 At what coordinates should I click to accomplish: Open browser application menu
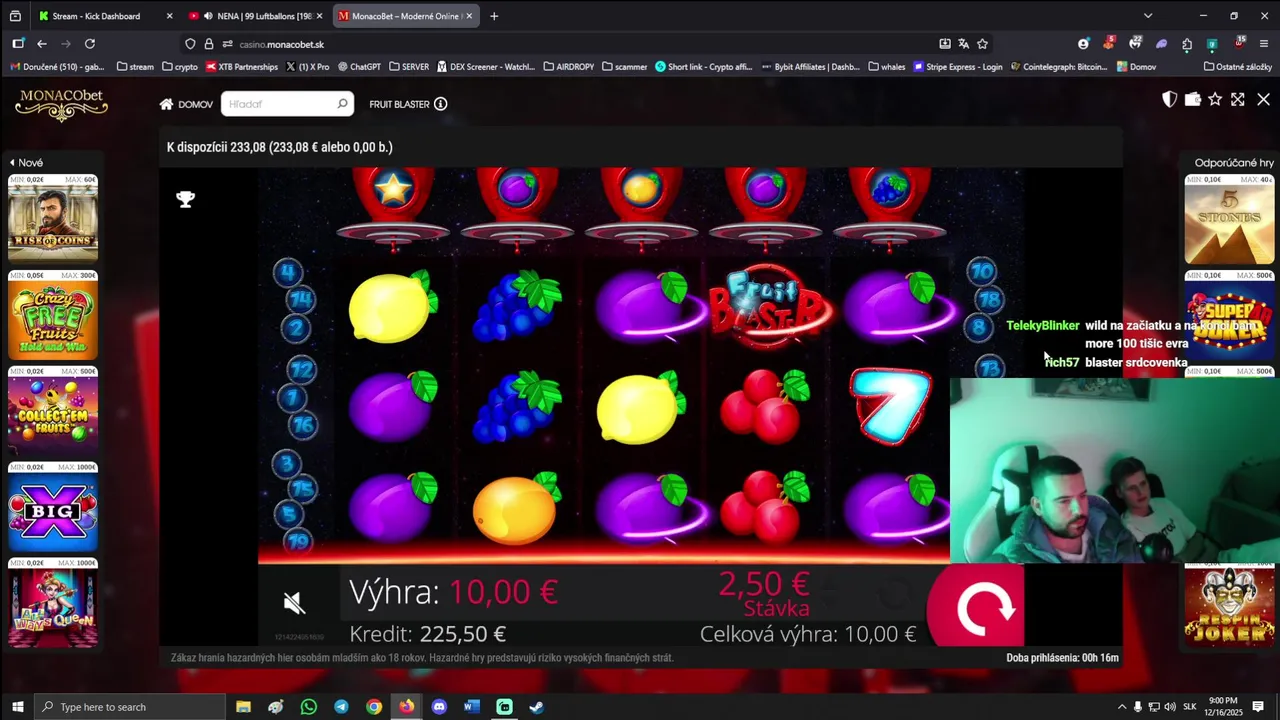click(x=1264, y=44)
